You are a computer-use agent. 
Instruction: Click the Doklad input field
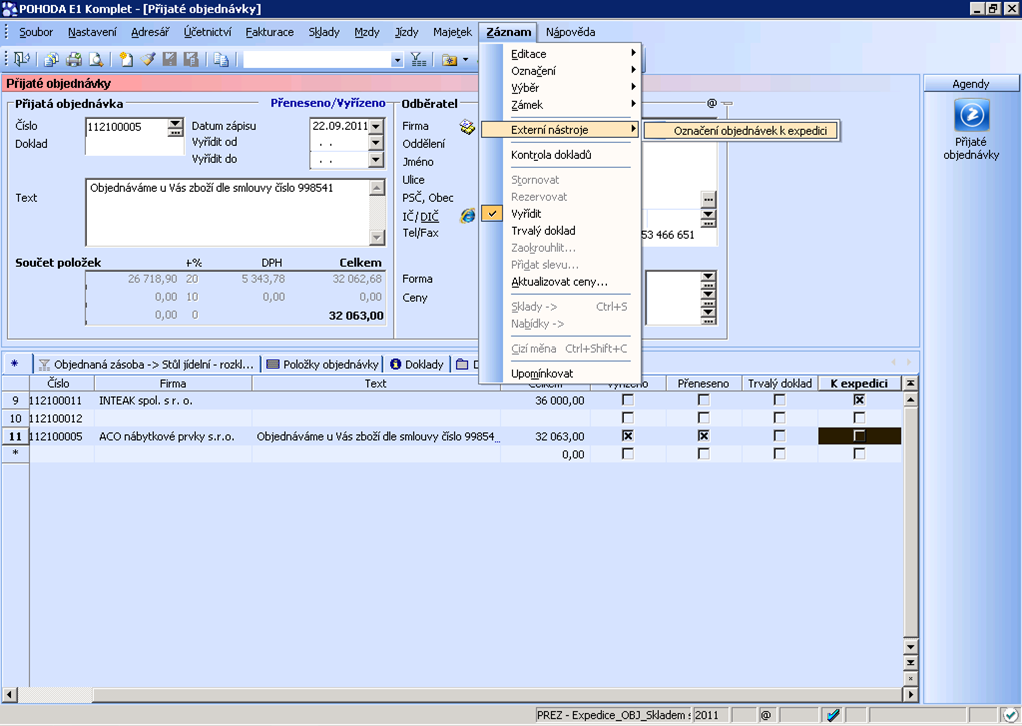[135, 145]
